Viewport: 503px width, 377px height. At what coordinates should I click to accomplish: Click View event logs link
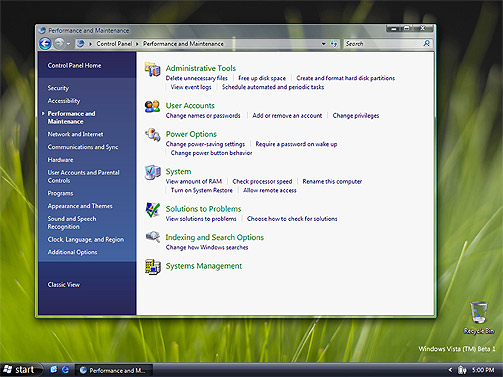tap(191, 87)
